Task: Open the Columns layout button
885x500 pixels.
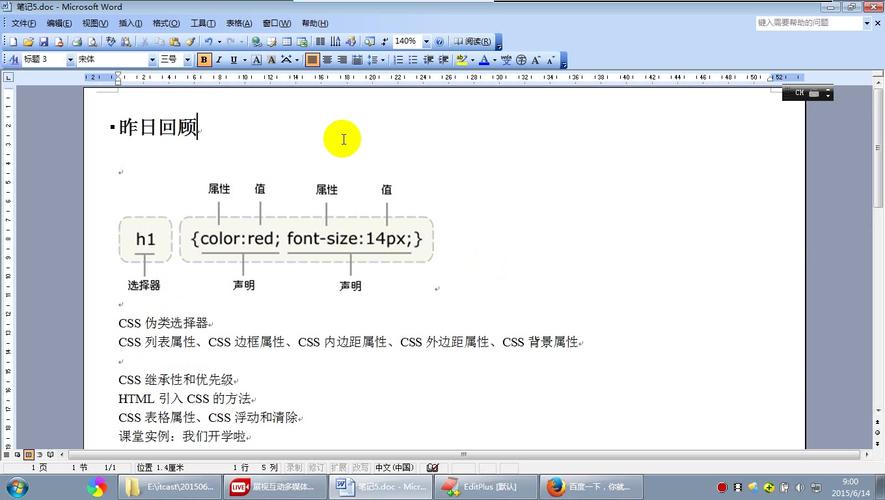Action: click(x=320, y=41)
